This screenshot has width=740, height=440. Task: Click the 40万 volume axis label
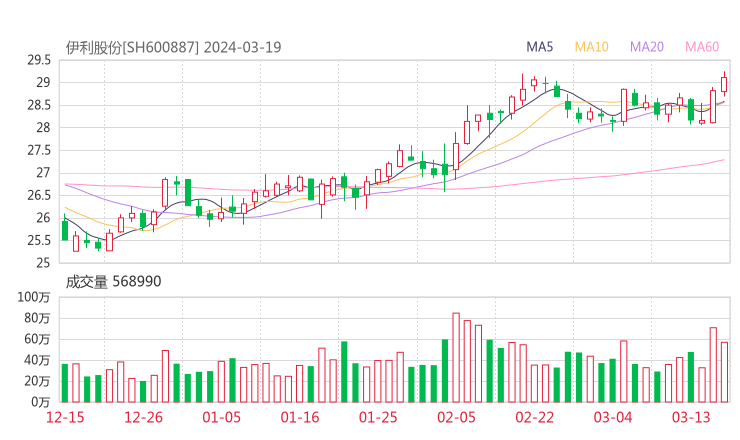pyautogui.click(x=37, y=361)
